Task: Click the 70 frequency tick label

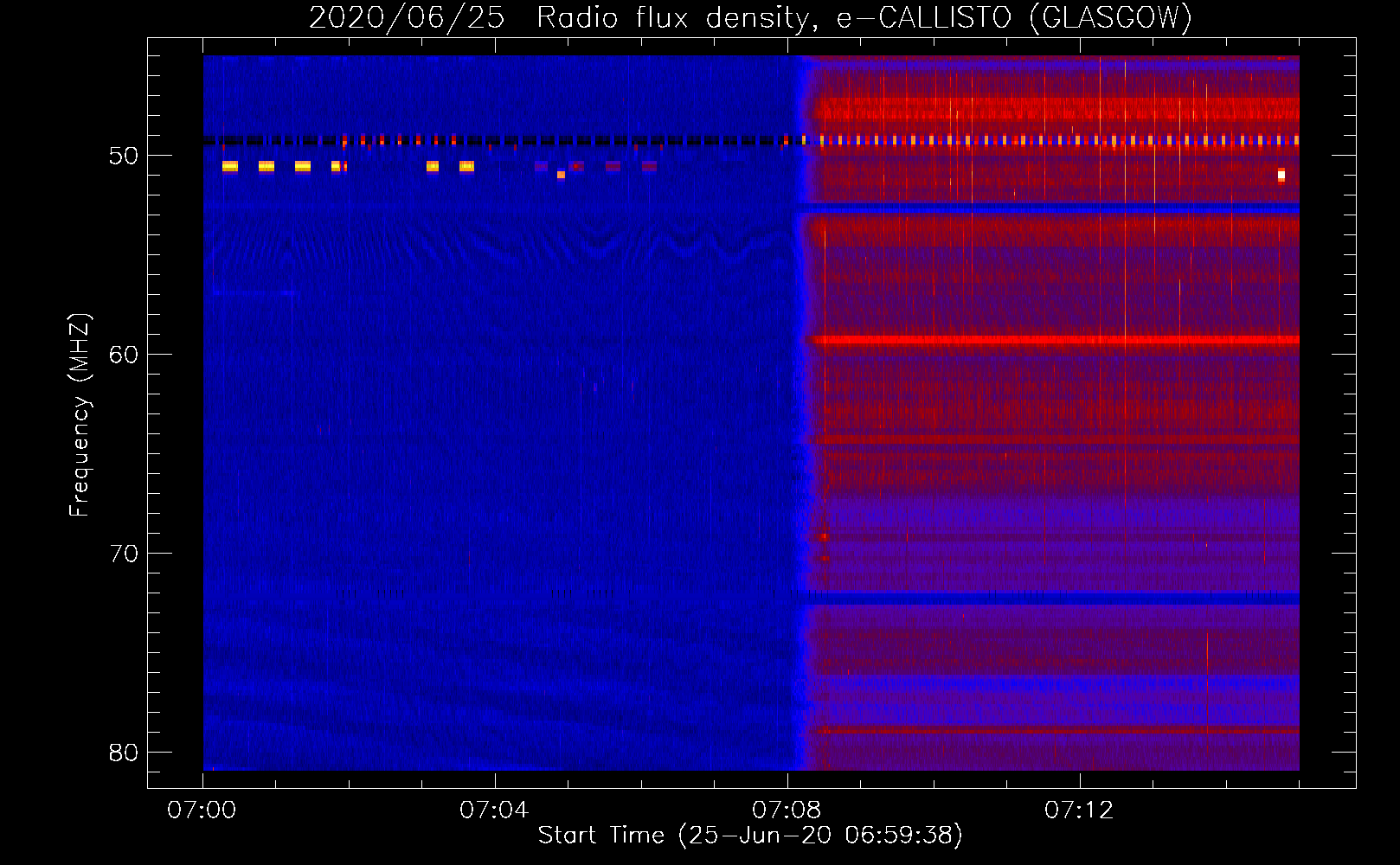Action: point(124,554)
